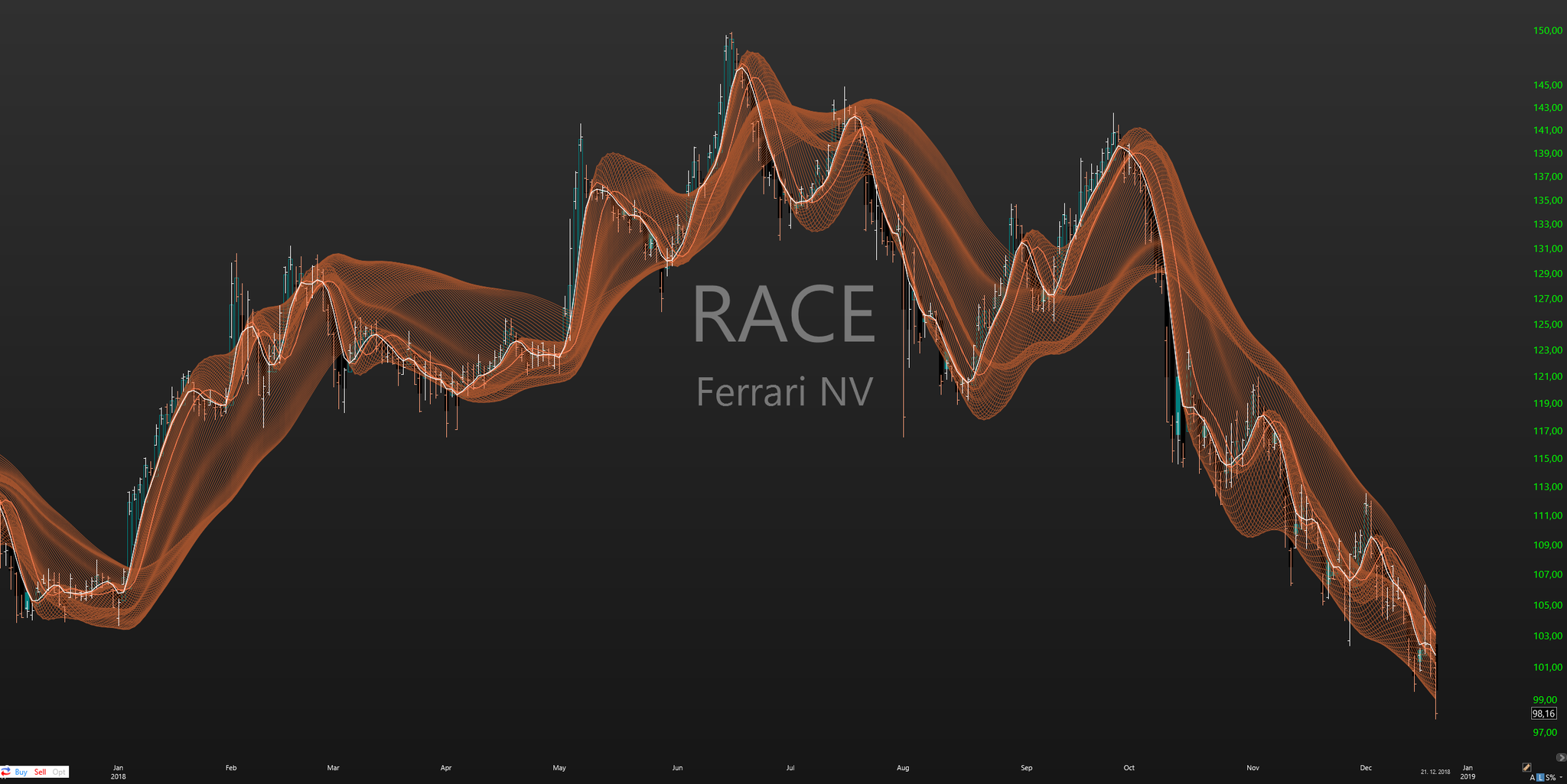Click the 121,00 price axis label
Image resolution: width=1567 pixels, height=784 pixels.
tap(1548, 376)
